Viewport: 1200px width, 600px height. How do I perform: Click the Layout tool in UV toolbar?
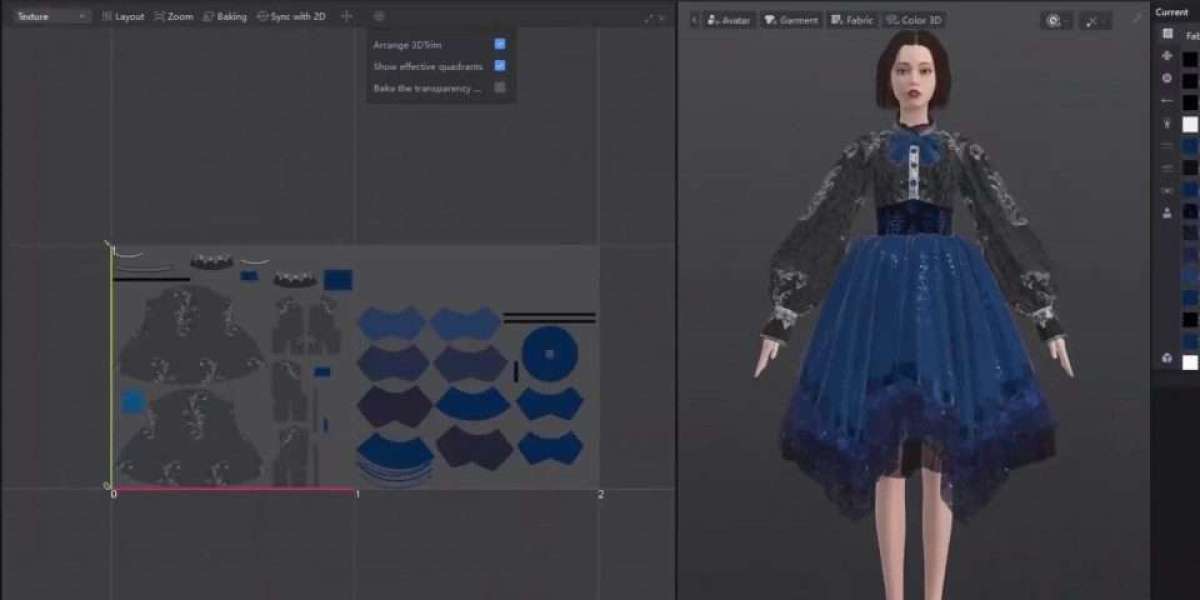pos(123,17)
